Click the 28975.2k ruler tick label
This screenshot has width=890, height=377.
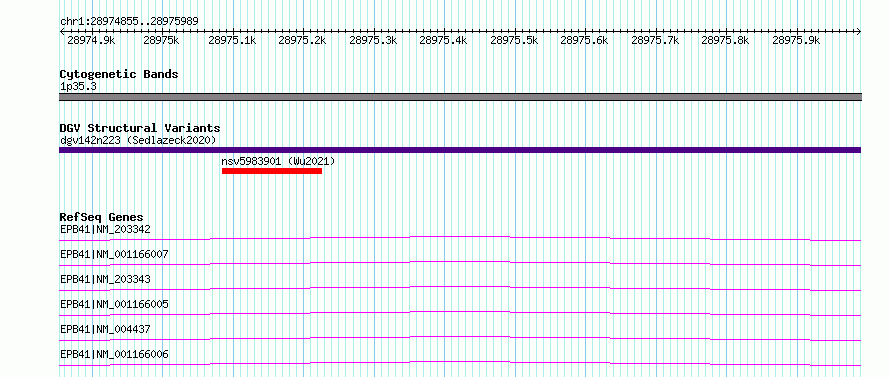pos(303,41)
